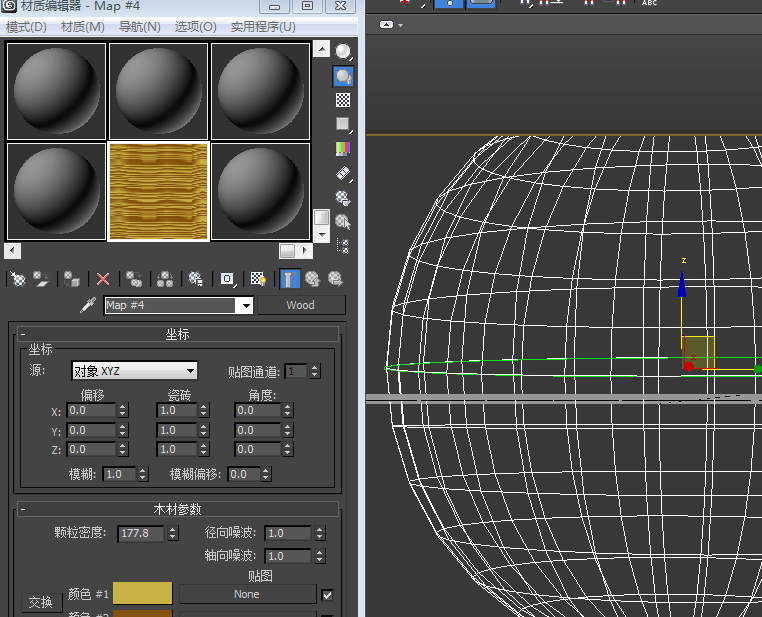
Task: Click the Make Unique icon
Action: (x=165, y=279)
